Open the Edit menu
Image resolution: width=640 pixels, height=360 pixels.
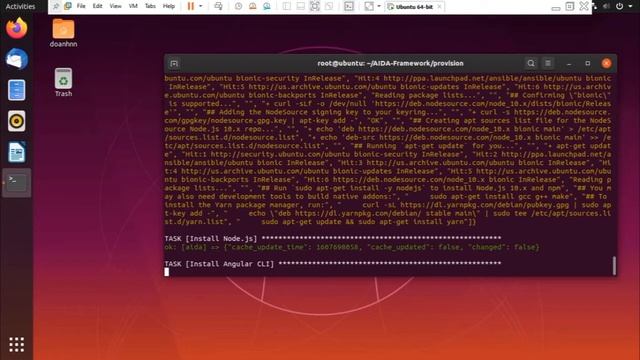click(x=98, y=6)
